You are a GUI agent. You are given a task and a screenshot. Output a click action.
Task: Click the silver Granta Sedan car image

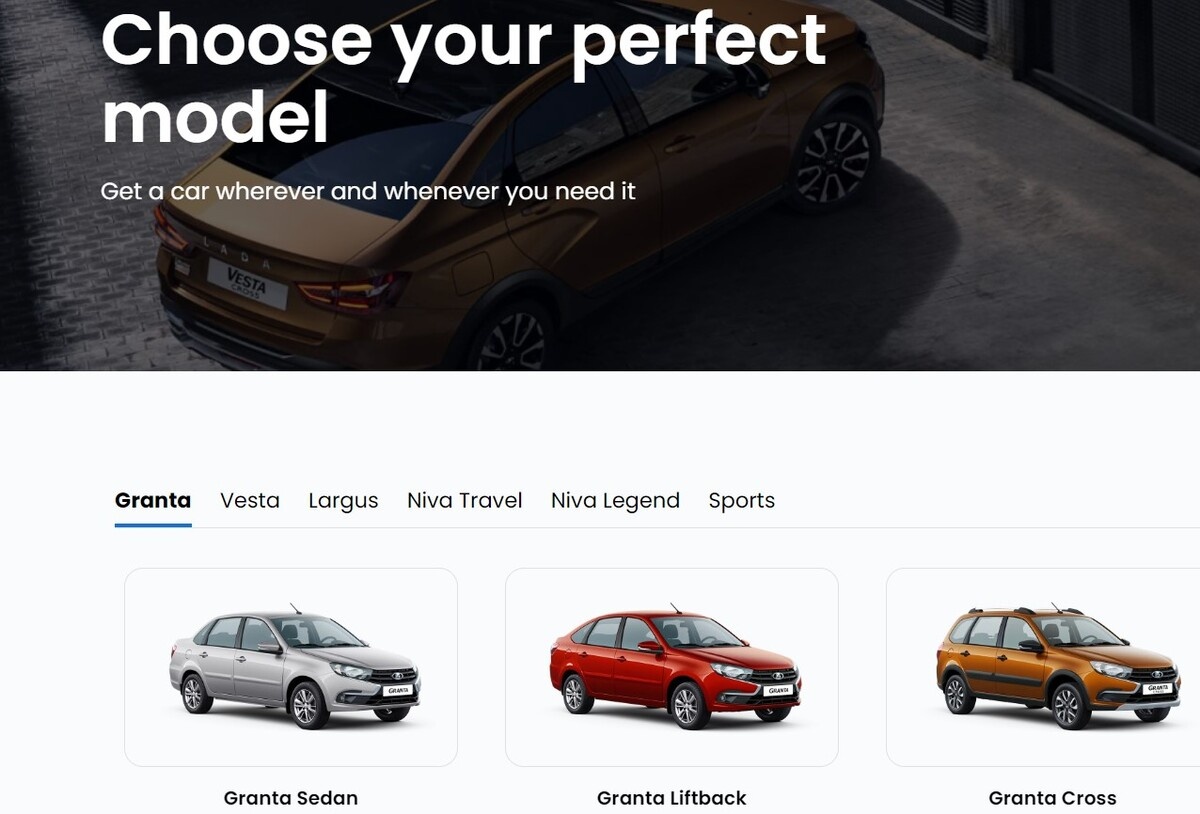[295, 666]
